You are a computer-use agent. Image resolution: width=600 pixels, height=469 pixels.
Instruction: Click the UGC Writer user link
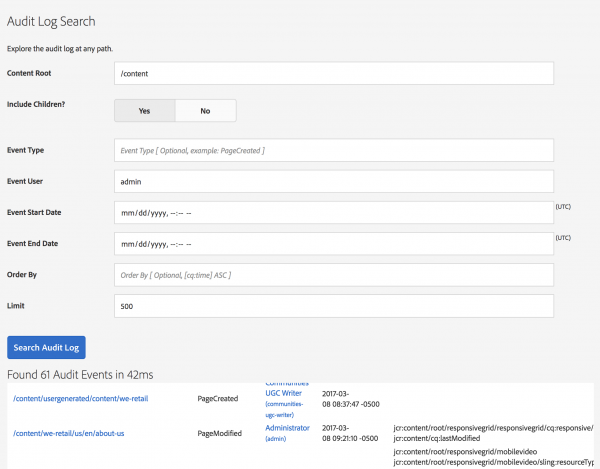(x=284, y=393)
